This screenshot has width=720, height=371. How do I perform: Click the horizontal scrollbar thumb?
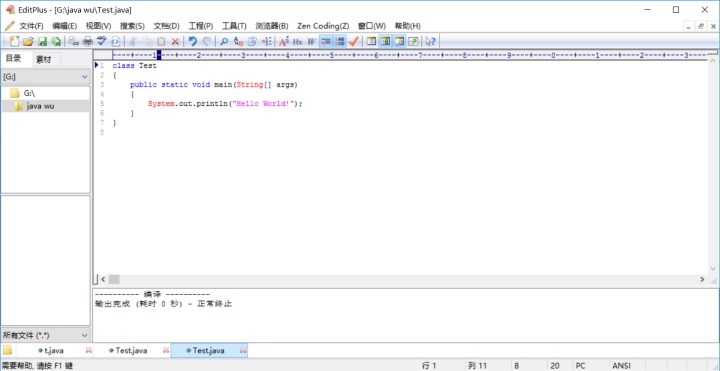(114, 279)
